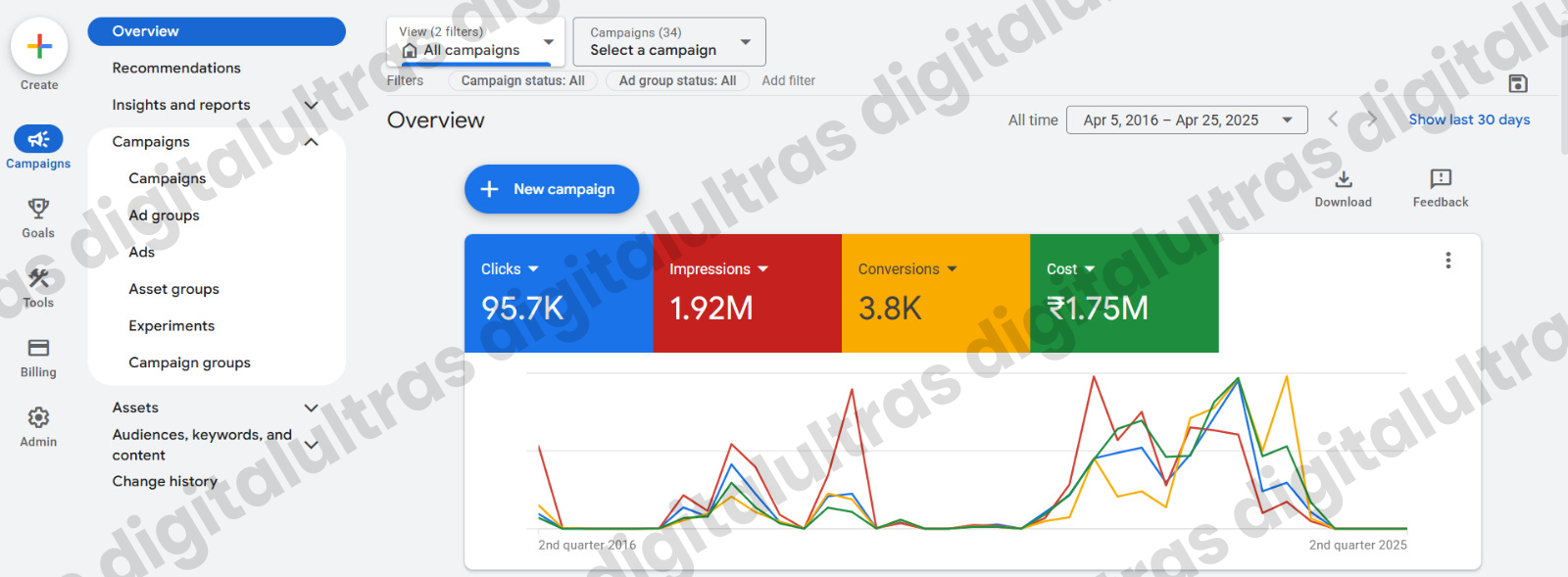The image size is (1568, 577).
Task: Open Ads in sidebar
Action: coord(142,252)
